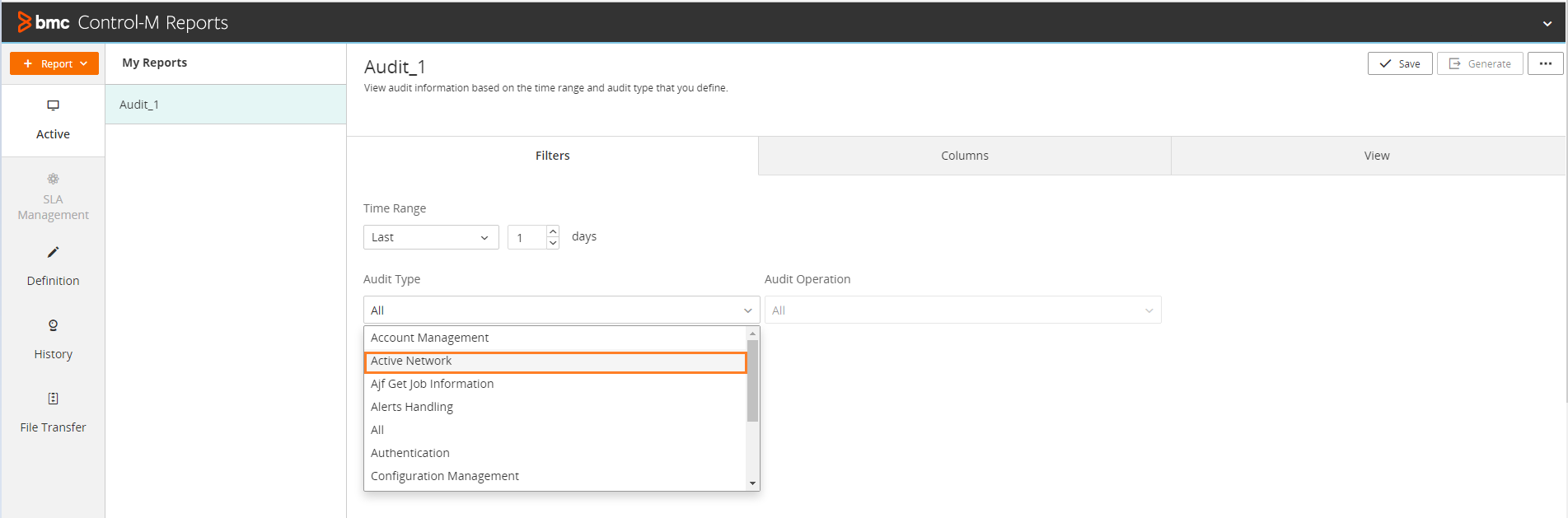The image size is (1568, 518).
Task: Open the Definition pencil icon
Action: tap(53, 252)
